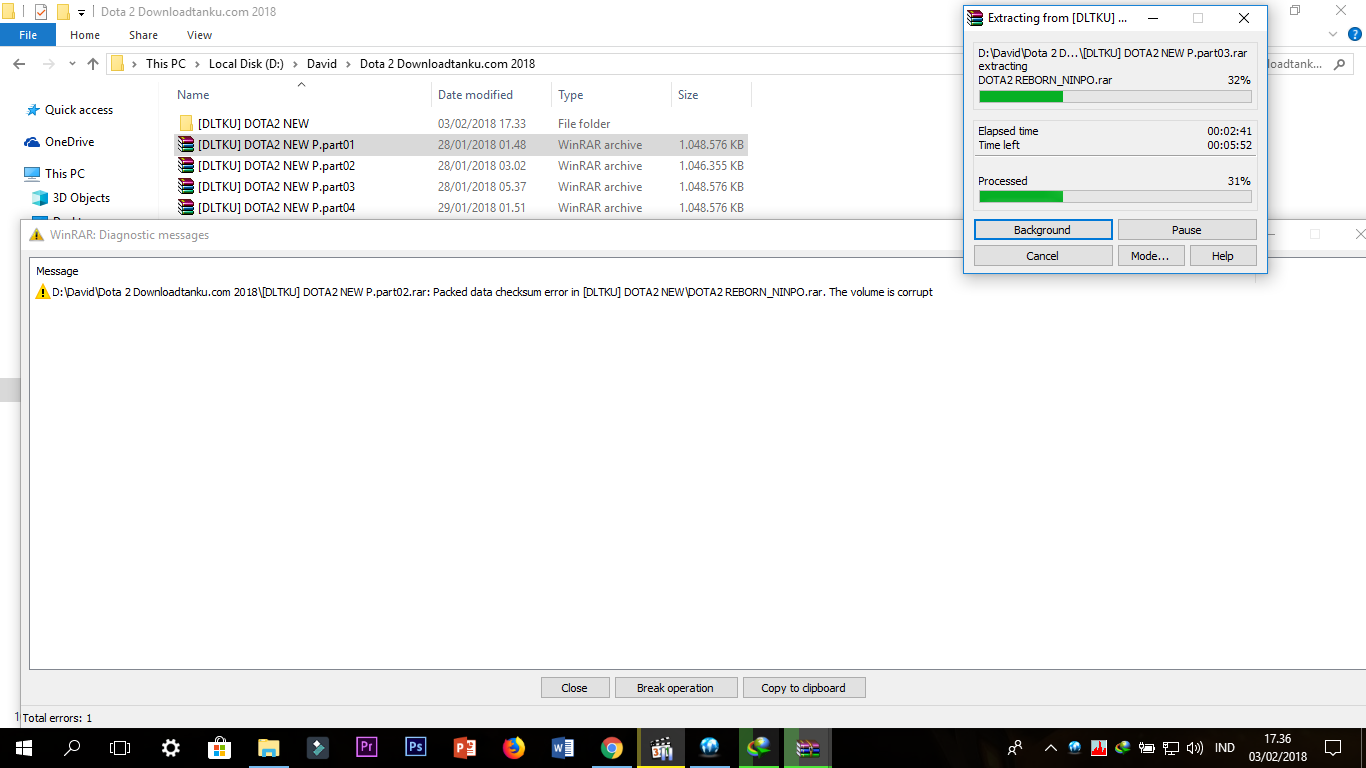This screenshot has width=1366, height=768.
Task: Click the Mode... button
Action: (1150, 256)
